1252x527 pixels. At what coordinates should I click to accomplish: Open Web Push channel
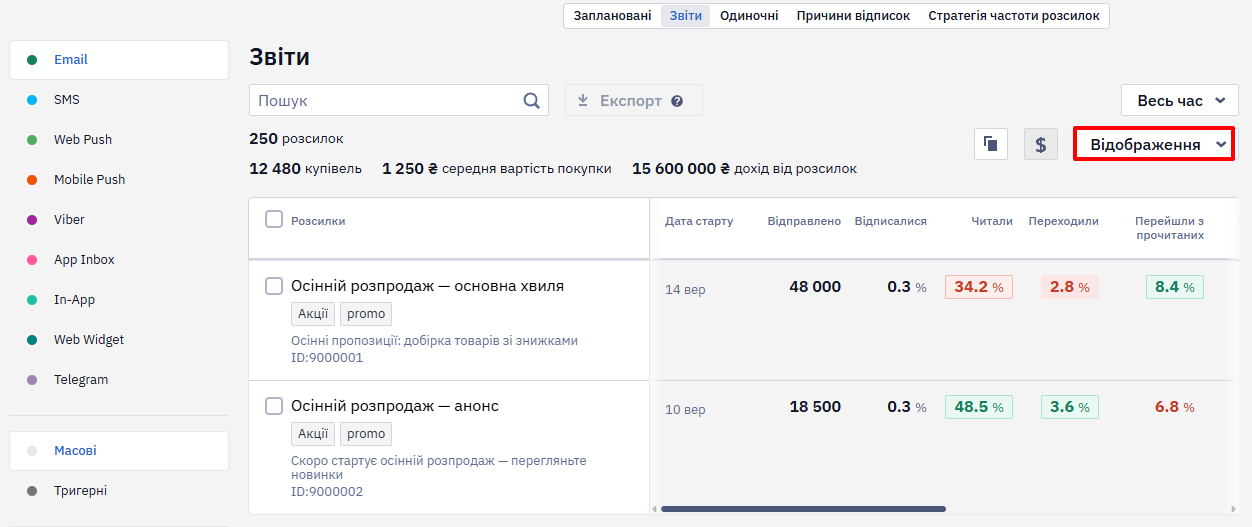click(119, 140)
